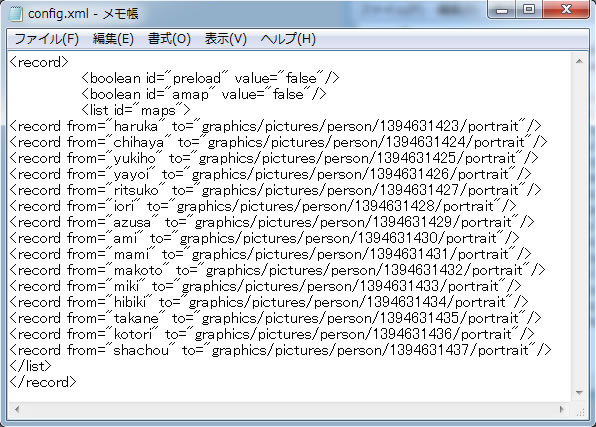This screenshot has width=596, height=427.
Task: Click the horizontal scrollbar left arrow
Action: coord(16,410)
